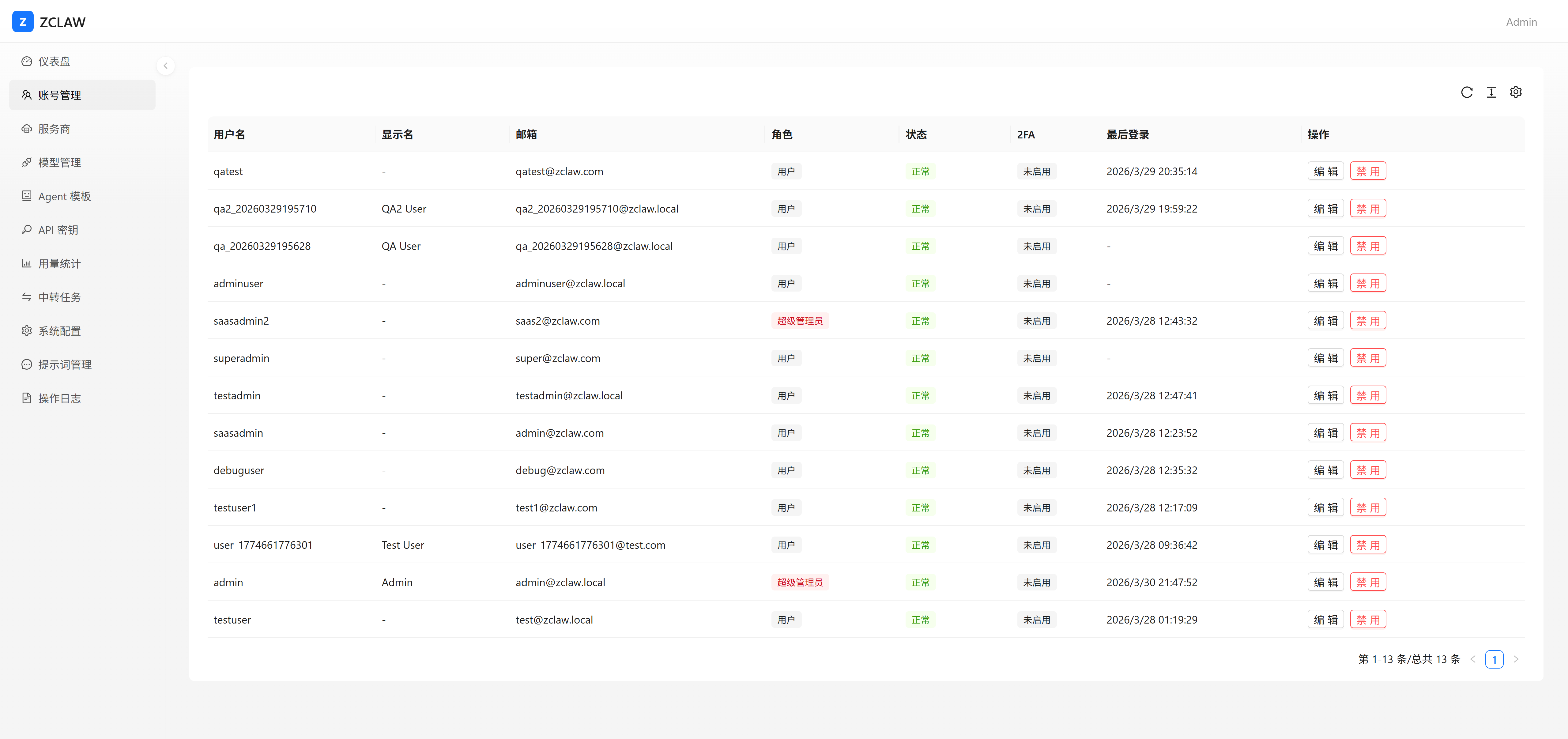Open 中转任务 relay tasks
The height and width of the screenshot is (739, 1568).
pyautogui.click(x=59, y=297)
